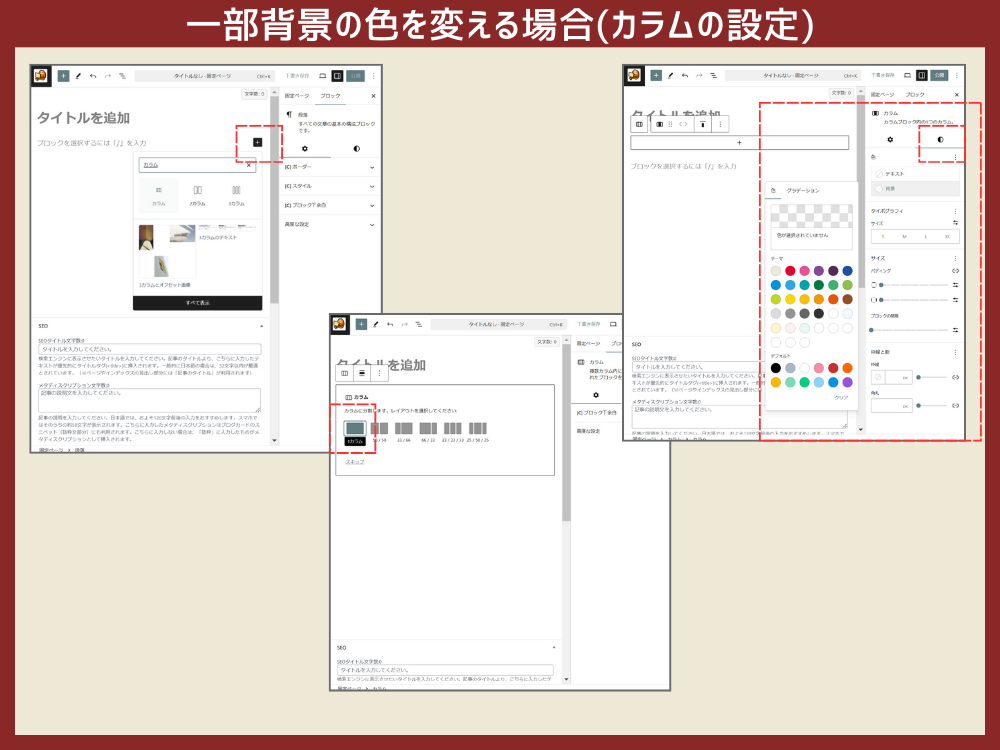Open 枠線と影 options kebab in right sidebar

click(x=955, y=352)
